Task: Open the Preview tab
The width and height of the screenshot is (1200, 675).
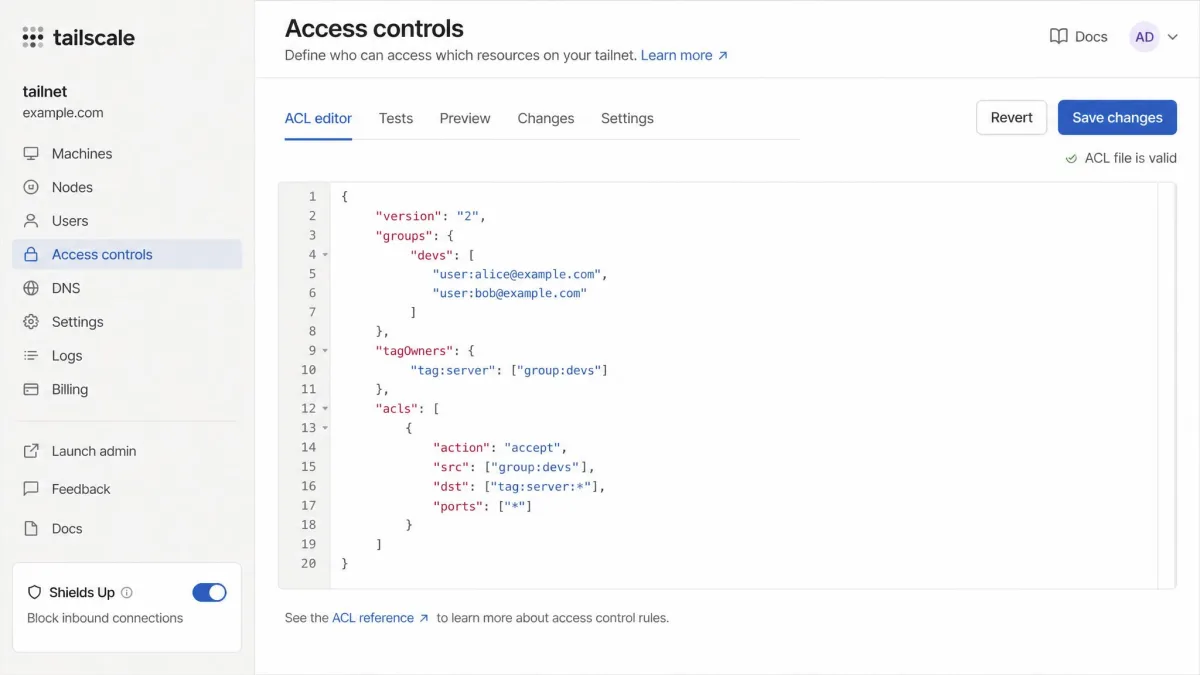Action: [465, 118]
